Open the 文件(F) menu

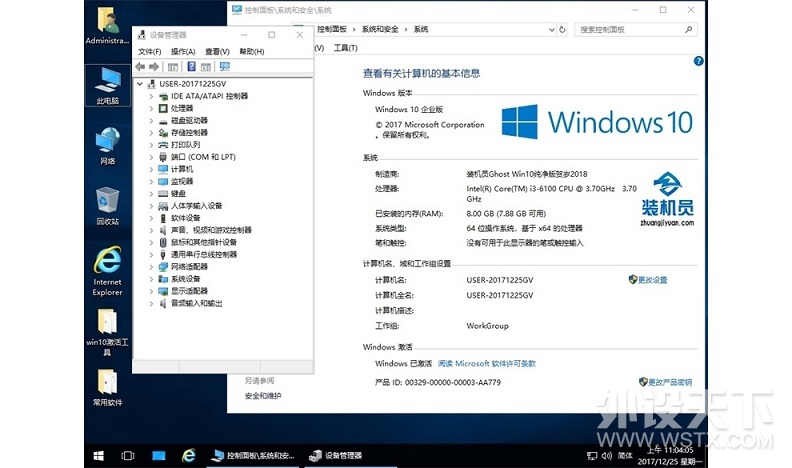(x=150, y=51)
